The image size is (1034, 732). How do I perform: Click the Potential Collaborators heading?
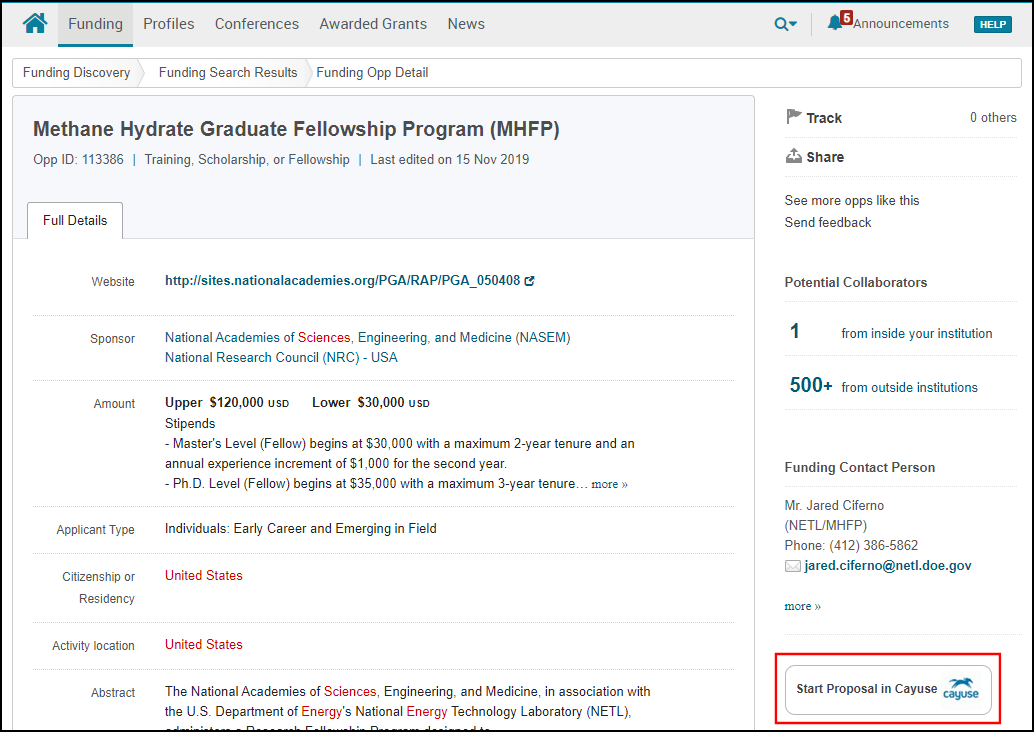coord(856,282)
